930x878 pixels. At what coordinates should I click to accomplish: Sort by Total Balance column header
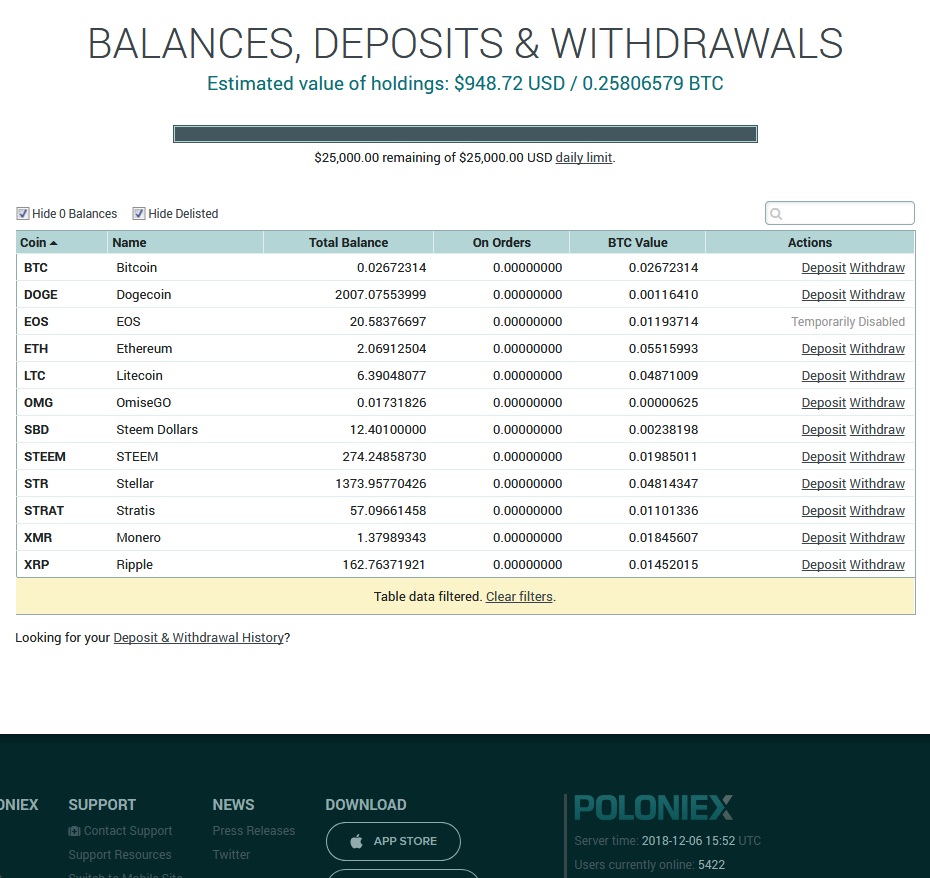(x=348, y=243)
